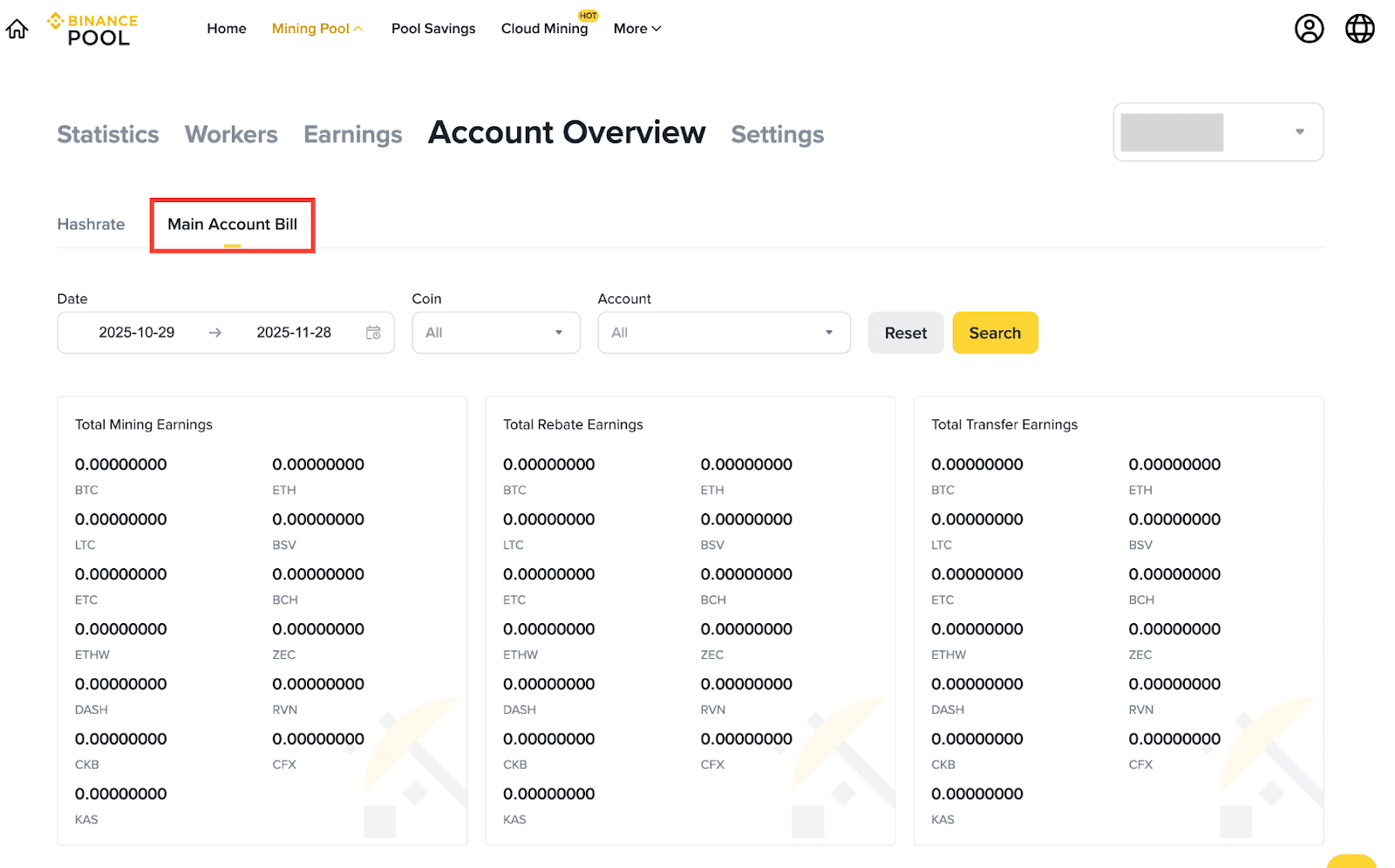Click the ETH amount under Total Mining Earnings
This screenshot has height=868, width=1395.
tap(318, 465)
